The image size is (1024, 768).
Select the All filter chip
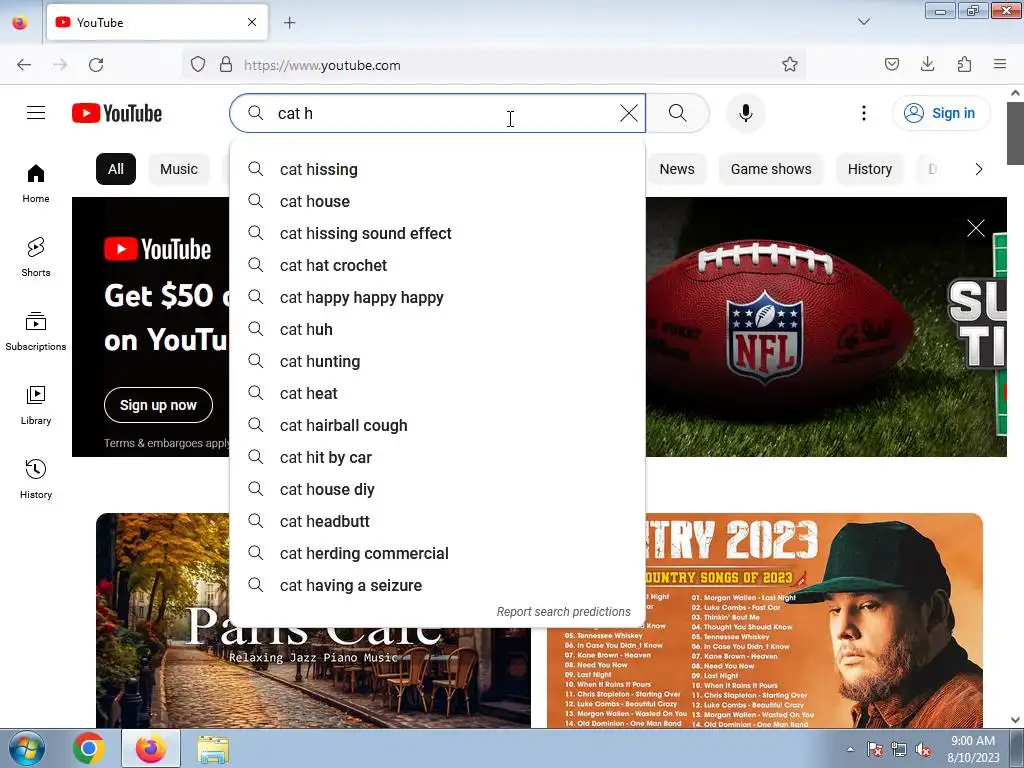[116, 169]
